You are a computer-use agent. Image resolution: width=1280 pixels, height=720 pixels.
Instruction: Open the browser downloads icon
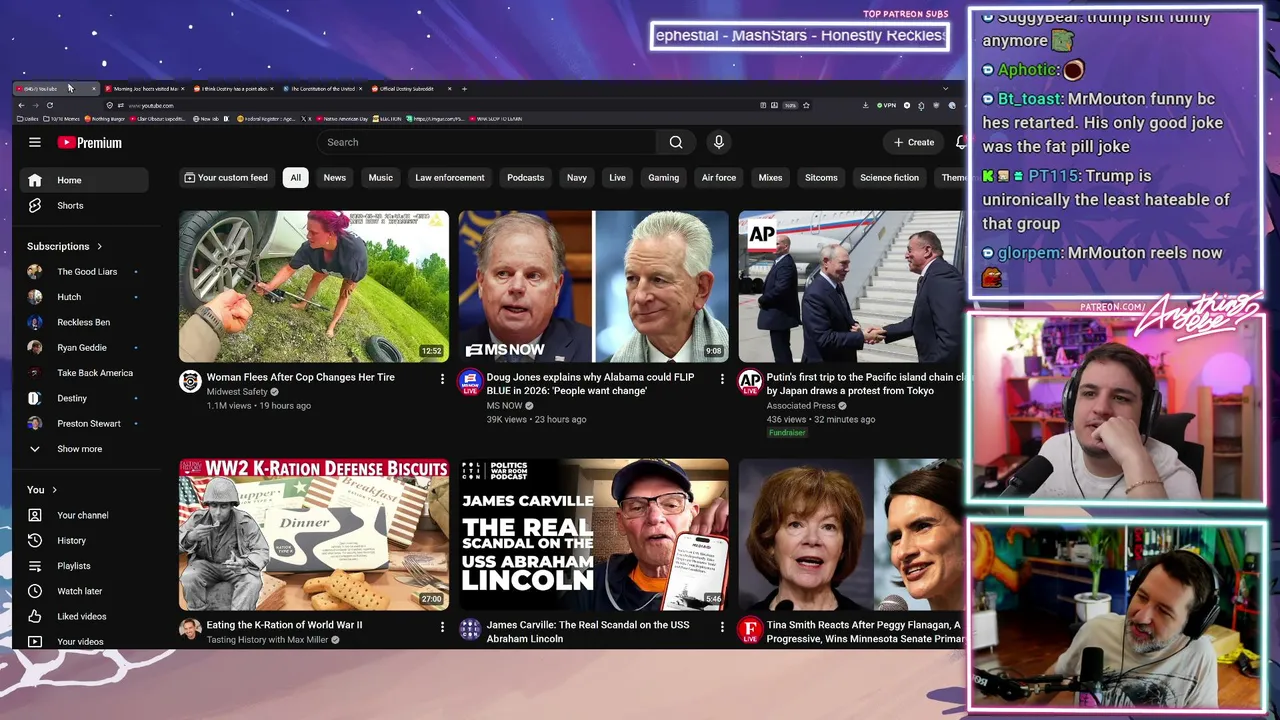tap(865, 105)
